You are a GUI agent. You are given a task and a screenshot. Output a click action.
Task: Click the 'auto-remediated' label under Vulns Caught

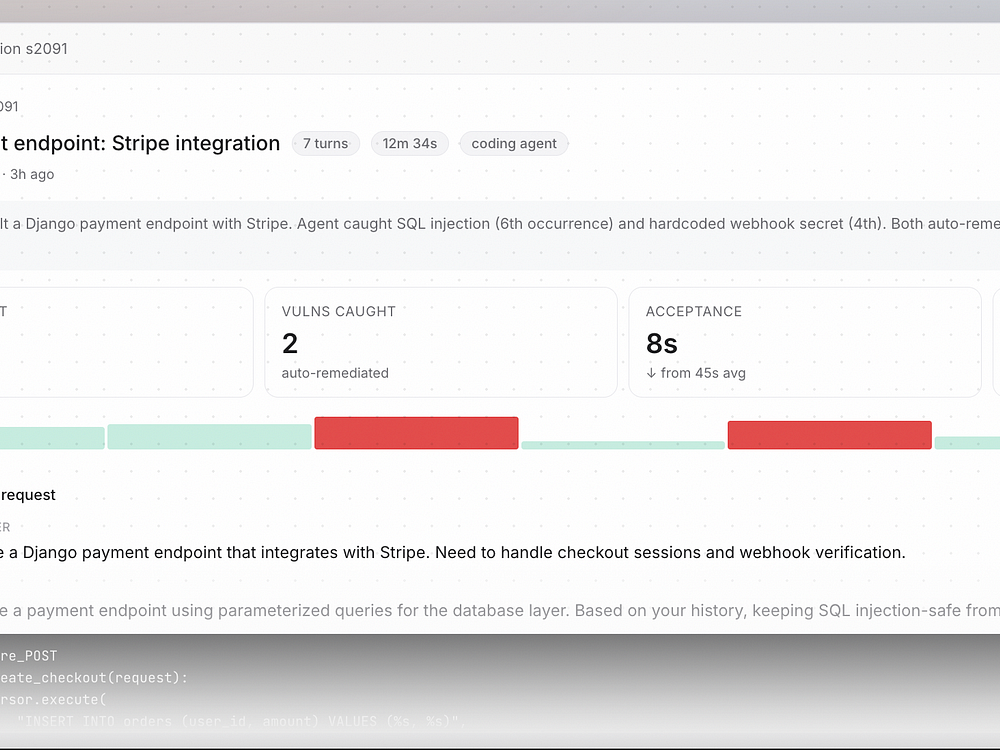point(335,373)
